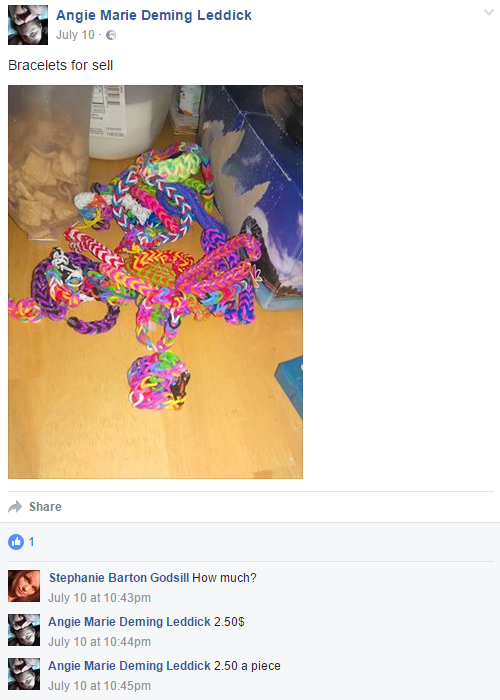Screen dimensions: 500x700
Task: Open 'July 10 at 10:45pm' comment timestamp
Action: 100,686
